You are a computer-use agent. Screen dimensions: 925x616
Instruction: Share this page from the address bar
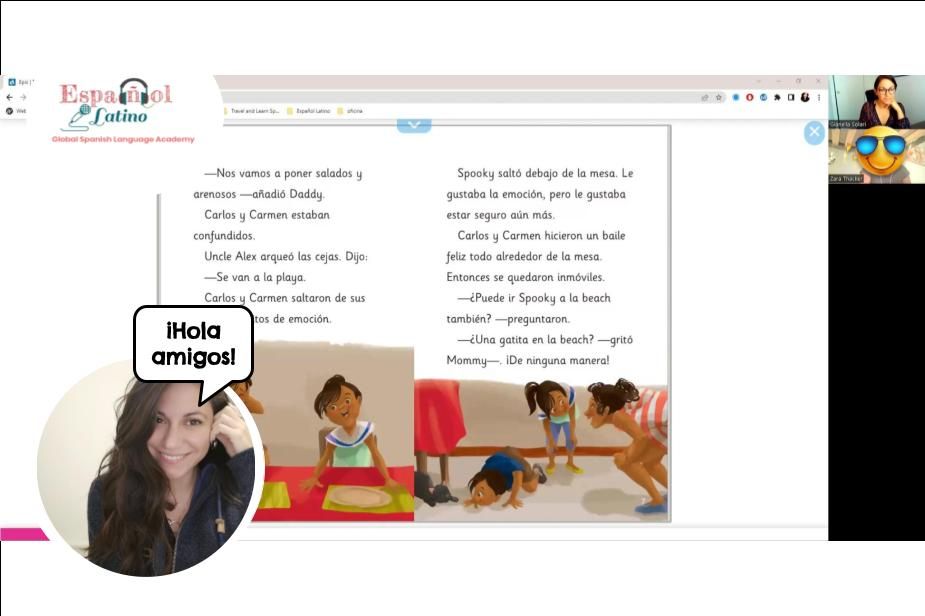click(x=705, y=97)
